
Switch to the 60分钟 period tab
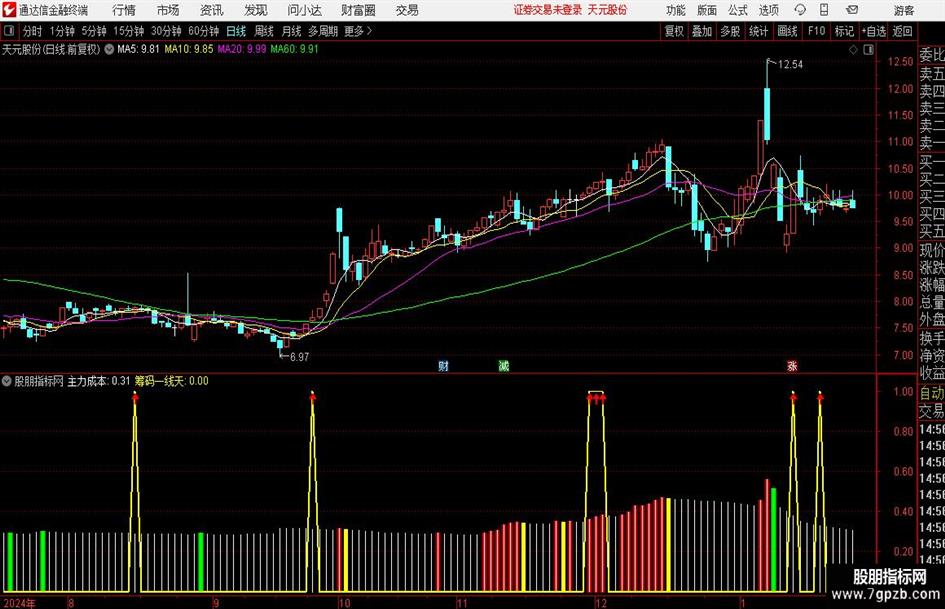click(x=203, y=31)
